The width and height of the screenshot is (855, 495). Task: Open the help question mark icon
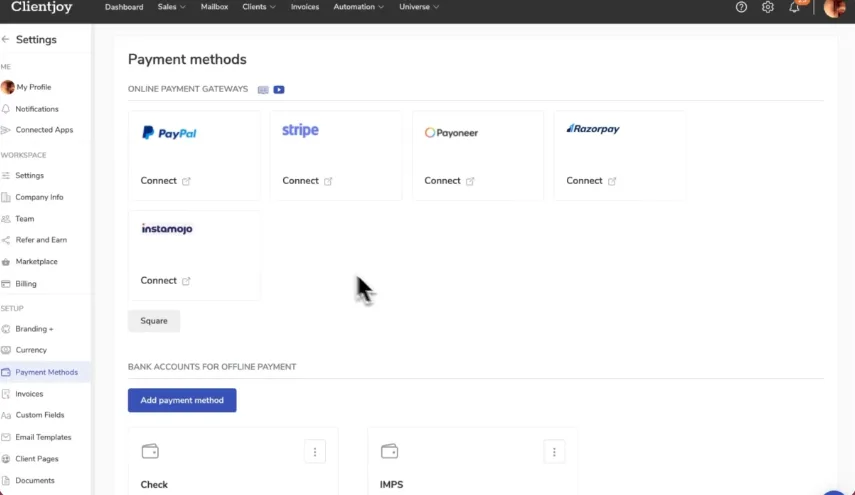tap(741, 7)
